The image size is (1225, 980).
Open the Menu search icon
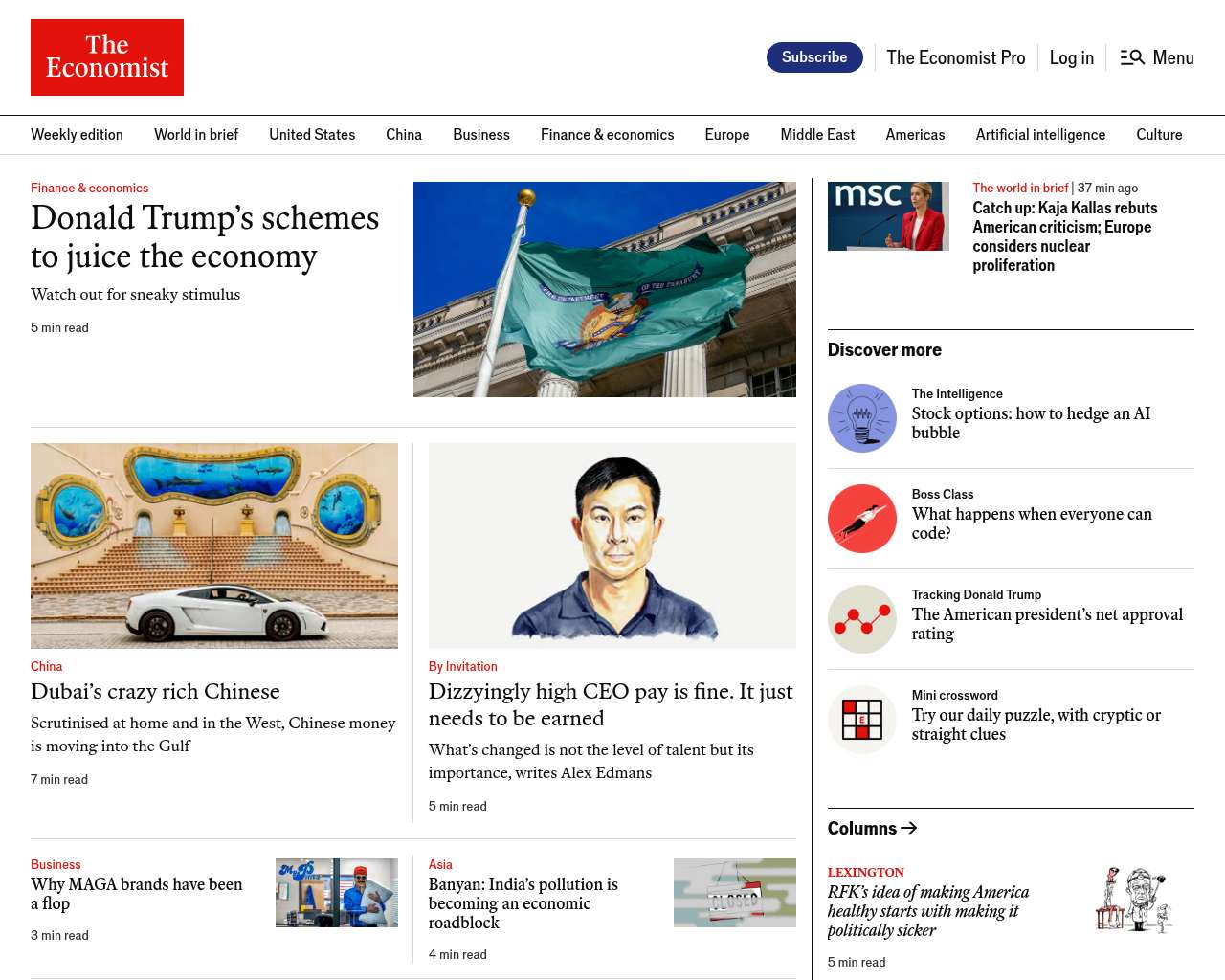pos(1132,57)
